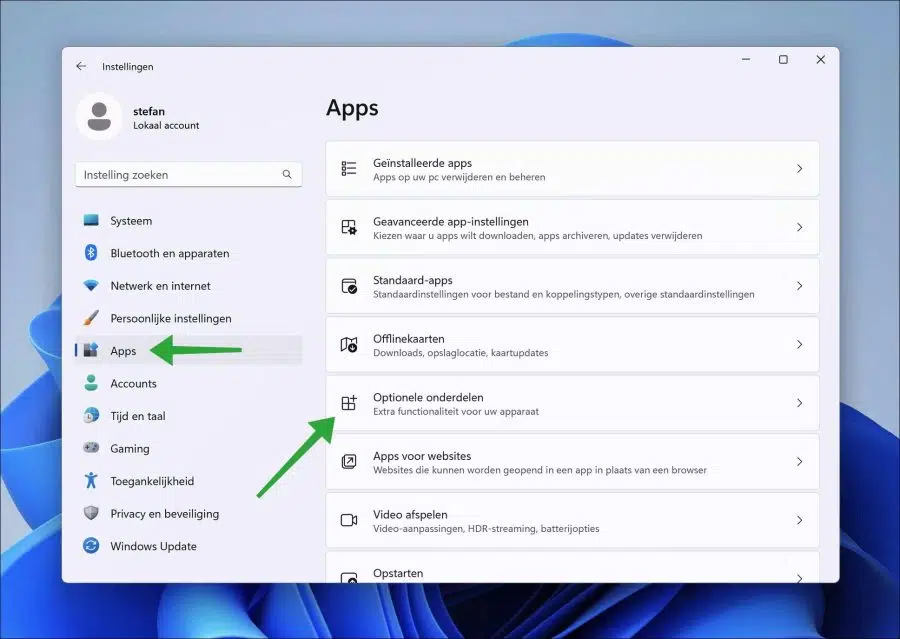Open Tijd en taal settings
Viewport: 900px width, 639px height.
pyautogui.click(x=189, y=416)
